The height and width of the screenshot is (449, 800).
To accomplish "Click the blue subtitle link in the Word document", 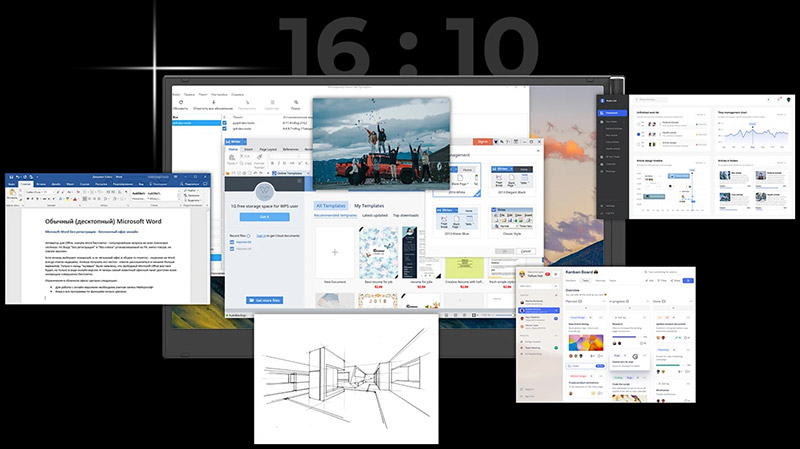I will (x=91, y=232).
